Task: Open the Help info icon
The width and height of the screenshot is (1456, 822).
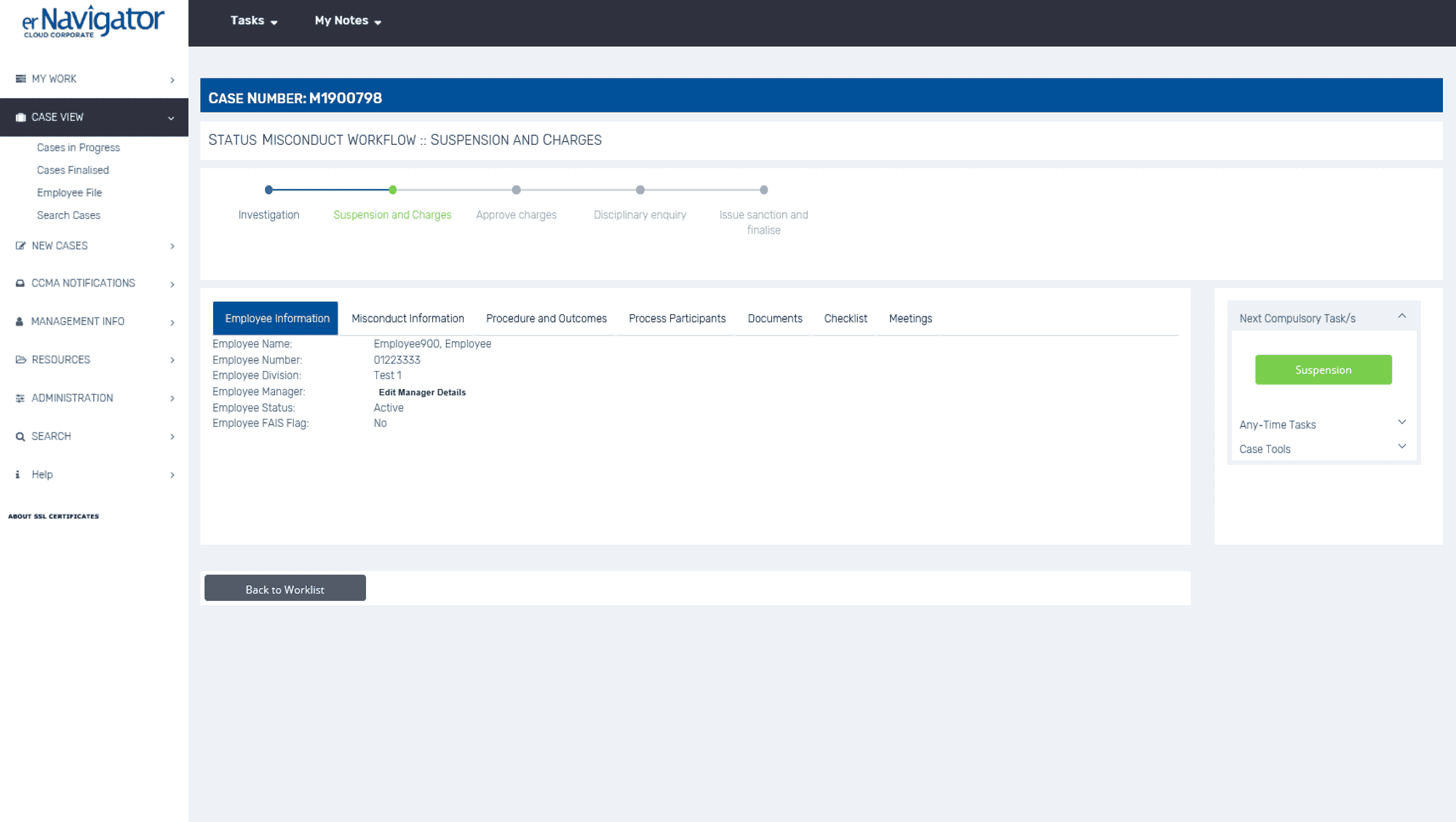Action: 17,474
